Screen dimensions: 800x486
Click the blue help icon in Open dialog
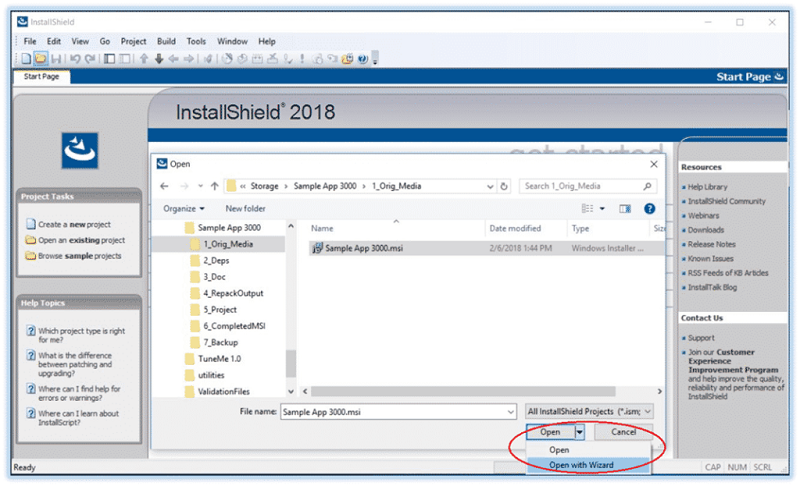(649, 209)
